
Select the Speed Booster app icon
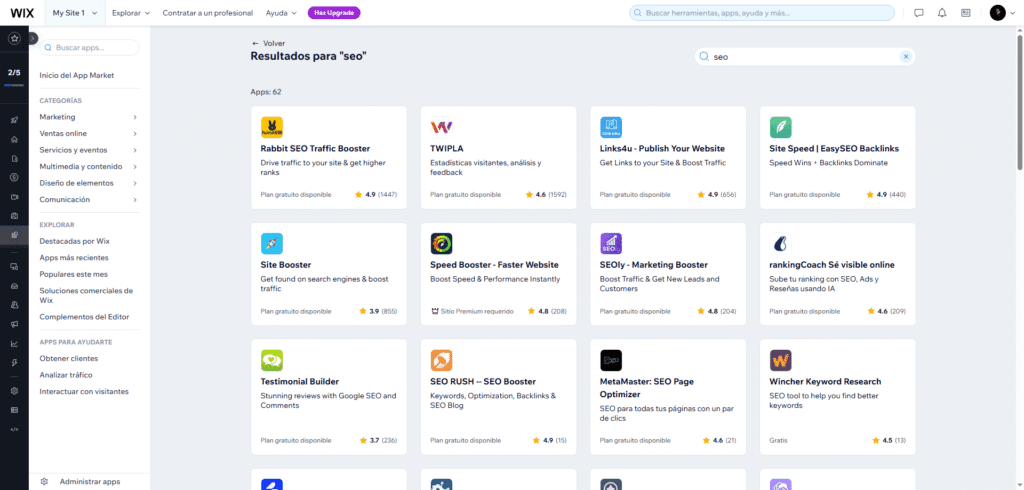point(441,244)
